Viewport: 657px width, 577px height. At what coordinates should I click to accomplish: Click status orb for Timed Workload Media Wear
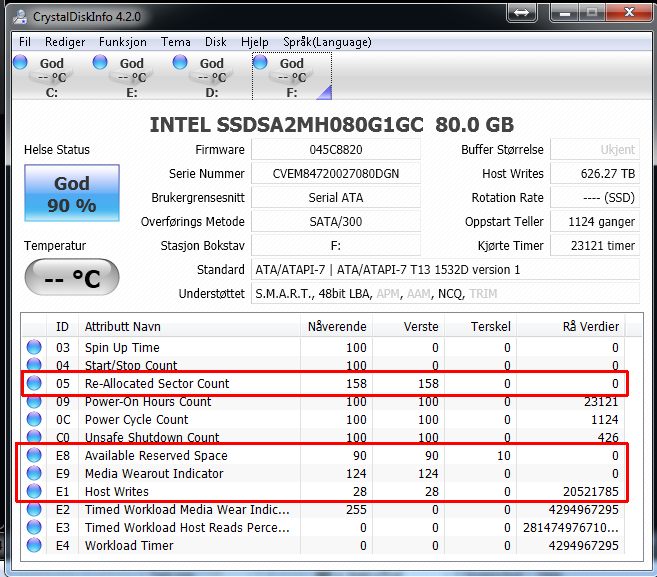pyautogui.click(x=34, y=509)
